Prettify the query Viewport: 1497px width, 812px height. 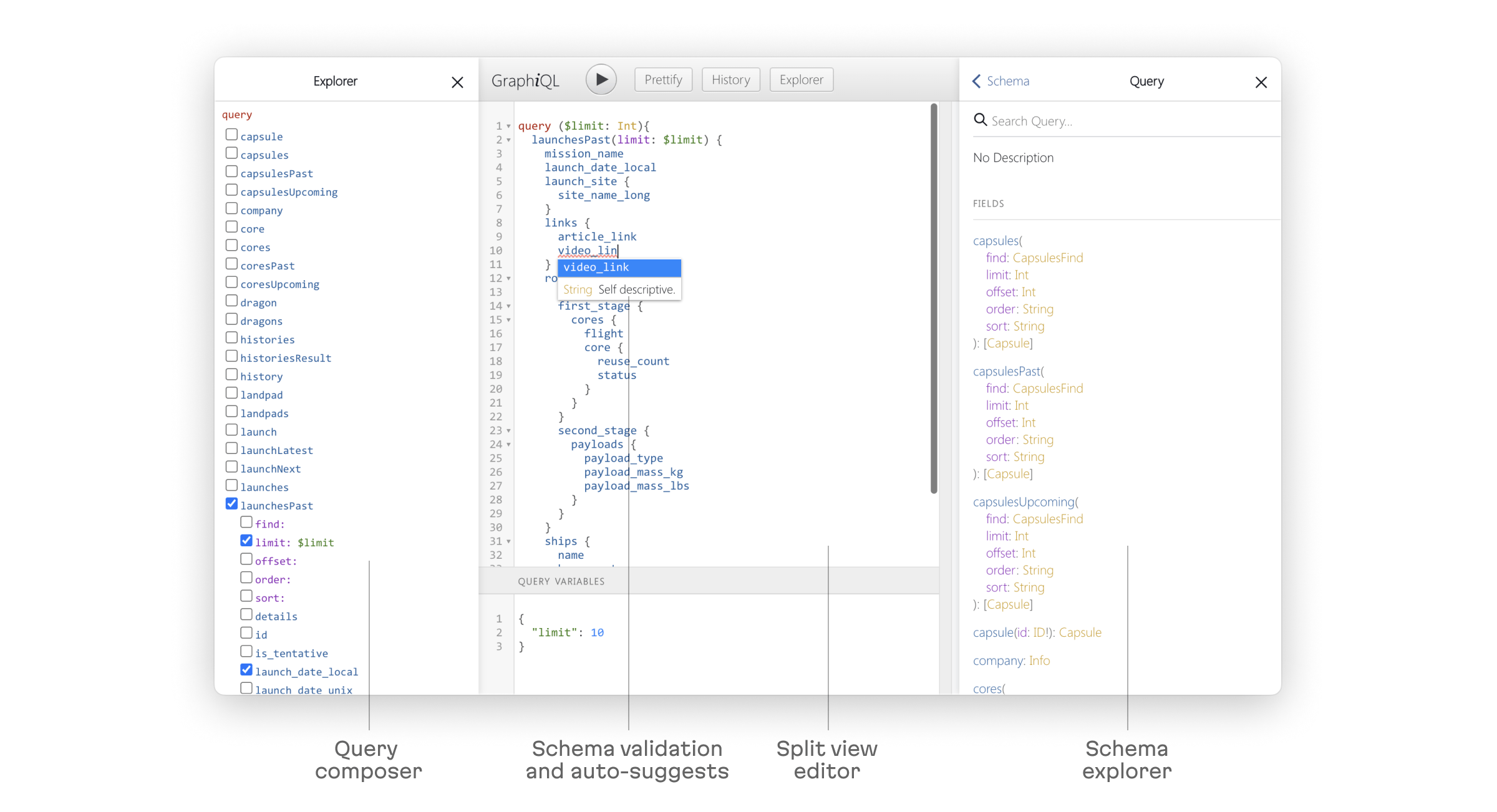pyautogui.click(x=663, y=80)
